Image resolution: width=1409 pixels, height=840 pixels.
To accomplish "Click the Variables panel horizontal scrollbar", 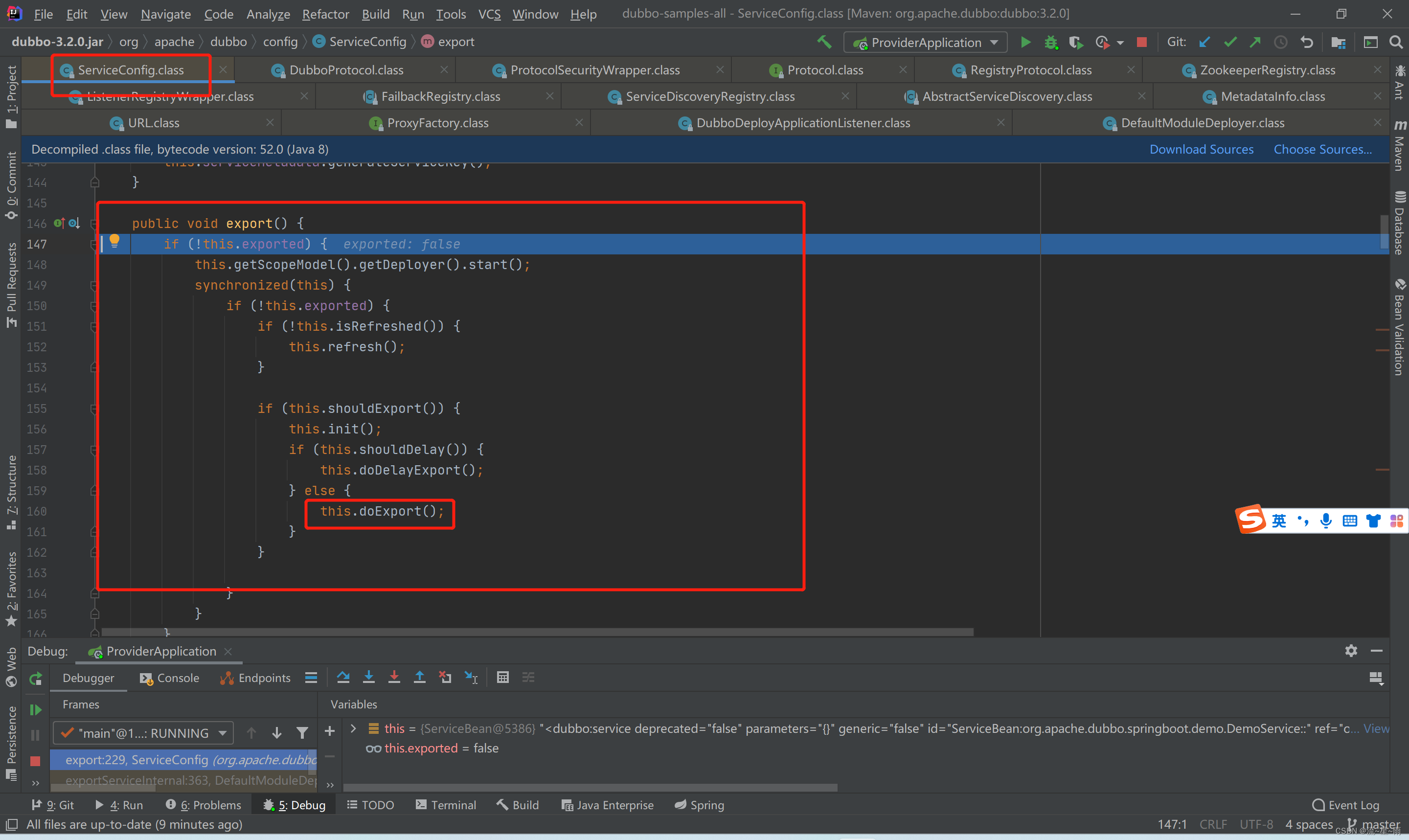I will click(590, 787).
